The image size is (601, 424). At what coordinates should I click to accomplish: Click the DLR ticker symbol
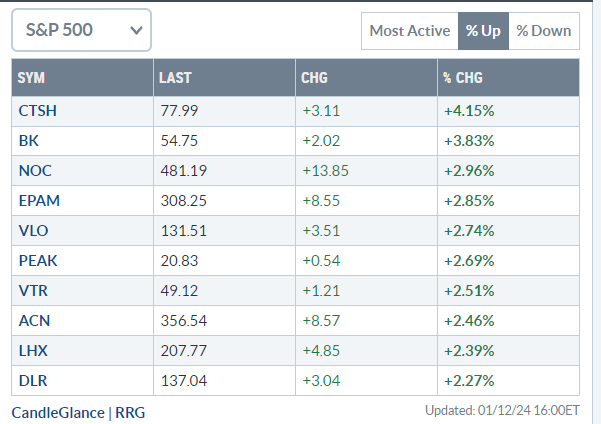[x=32, y=380]
